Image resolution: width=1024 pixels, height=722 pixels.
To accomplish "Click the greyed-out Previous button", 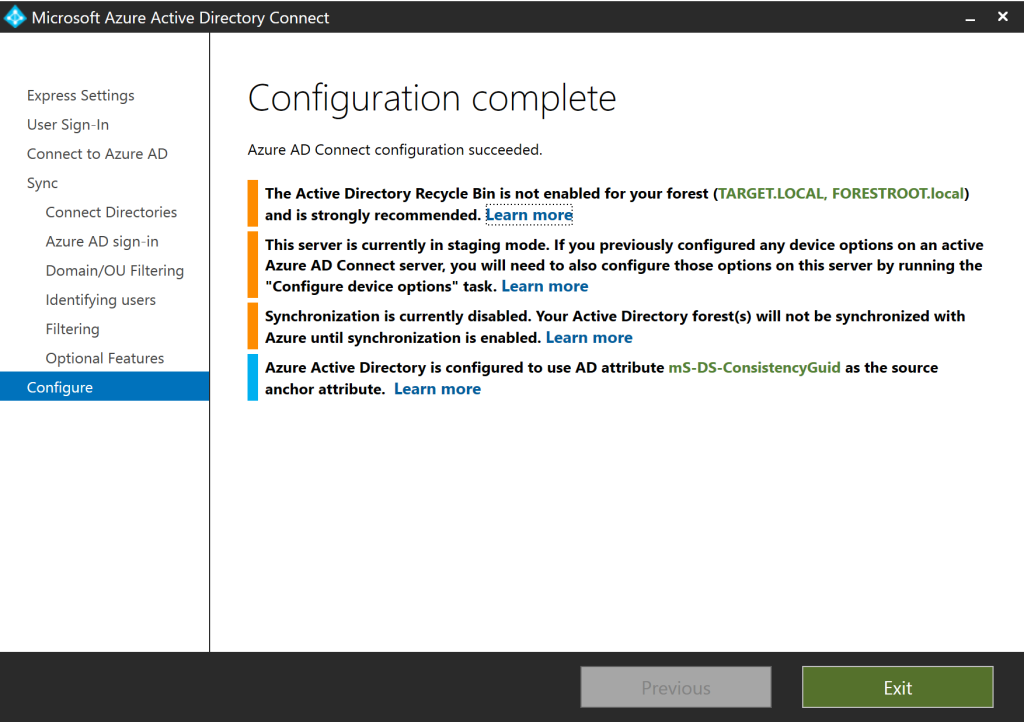I will [676, 687].
